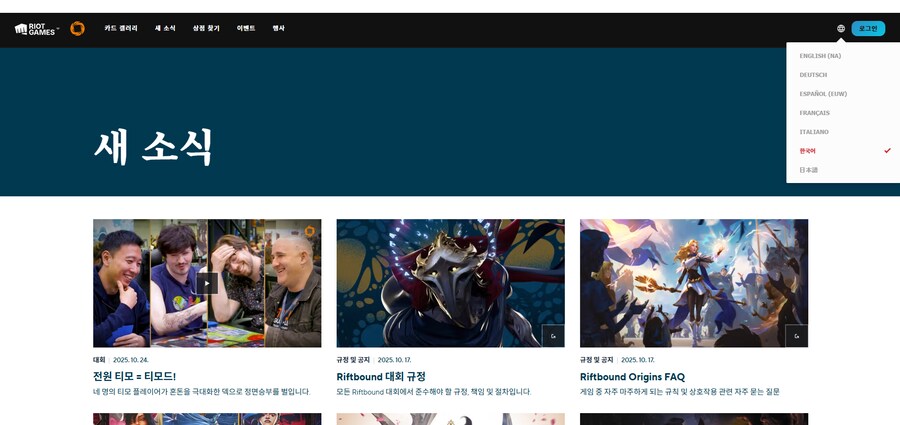
Task: Open the 이벤트 navigation item
Action: 246,28
